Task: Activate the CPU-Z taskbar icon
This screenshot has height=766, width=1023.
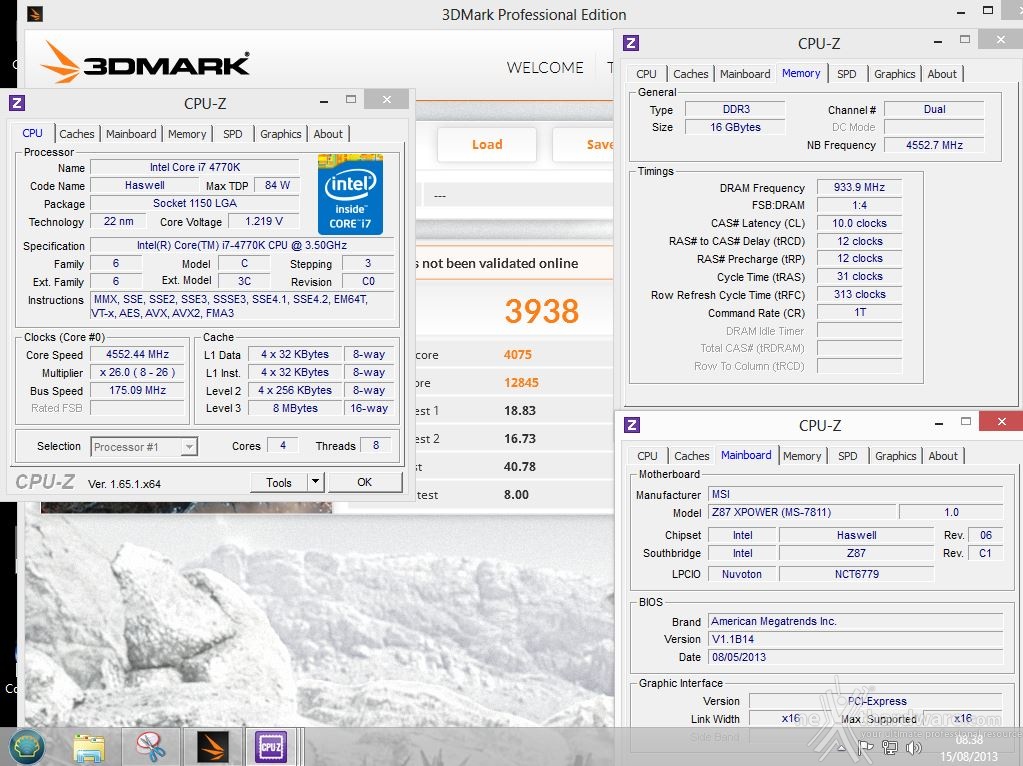Action: click(271, 747)
